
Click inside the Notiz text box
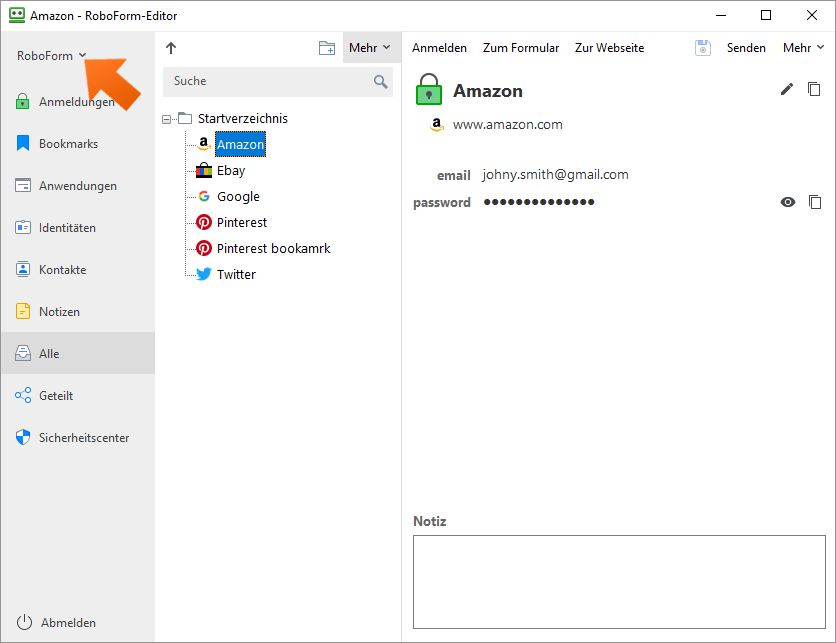(x=619, y=582)
